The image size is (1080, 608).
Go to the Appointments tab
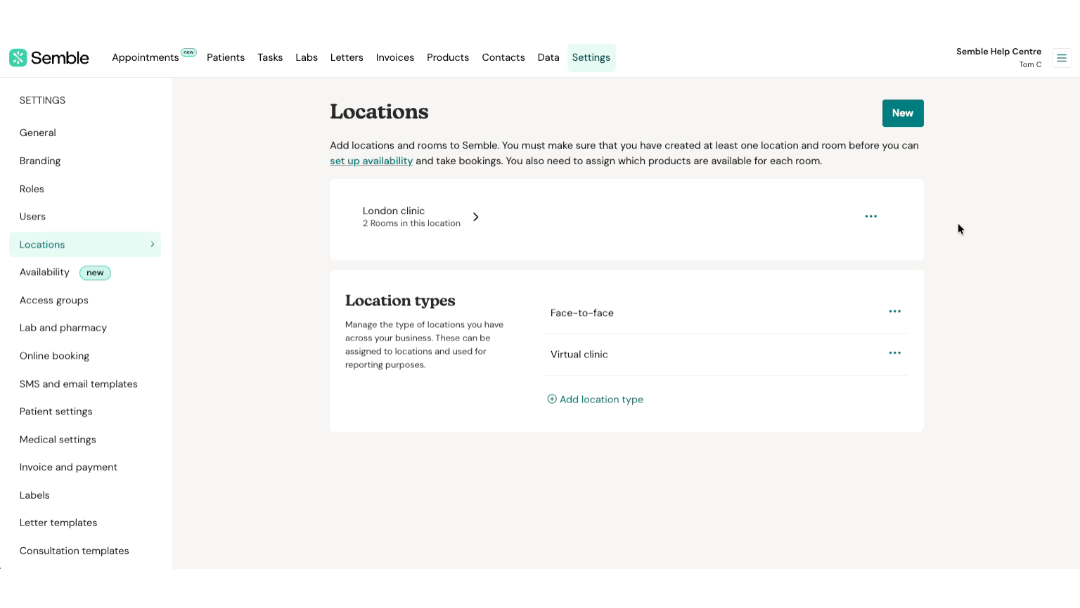145,58
